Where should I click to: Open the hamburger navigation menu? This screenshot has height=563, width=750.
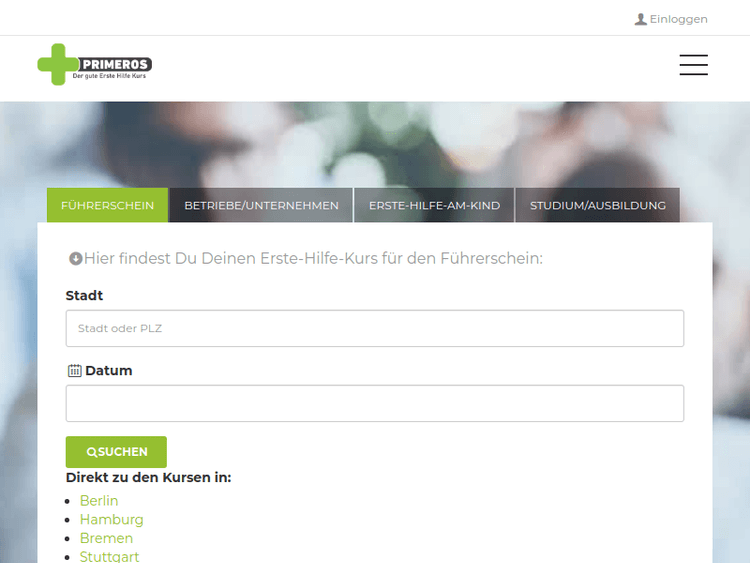[693, 65]
